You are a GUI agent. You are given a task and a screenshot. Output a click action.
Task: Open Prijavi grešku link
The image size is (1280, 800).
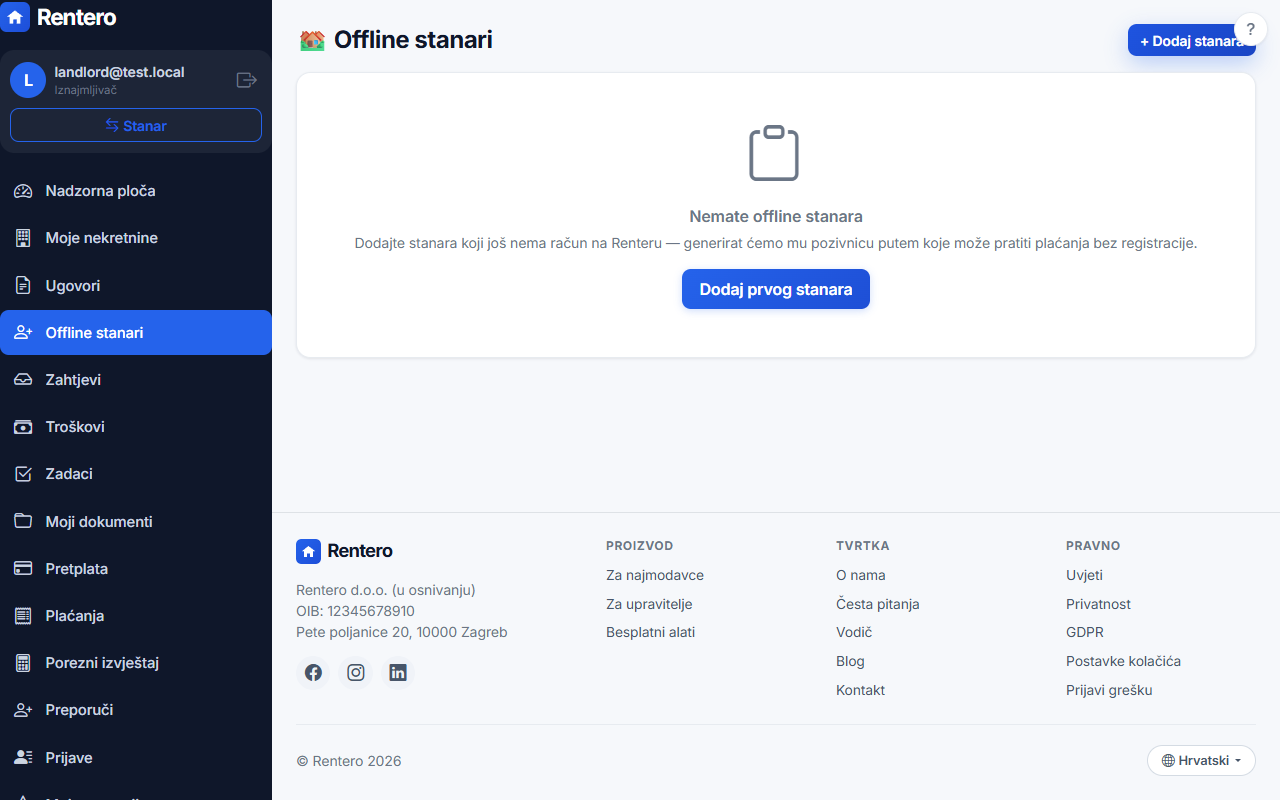(x=1109, y=690)
